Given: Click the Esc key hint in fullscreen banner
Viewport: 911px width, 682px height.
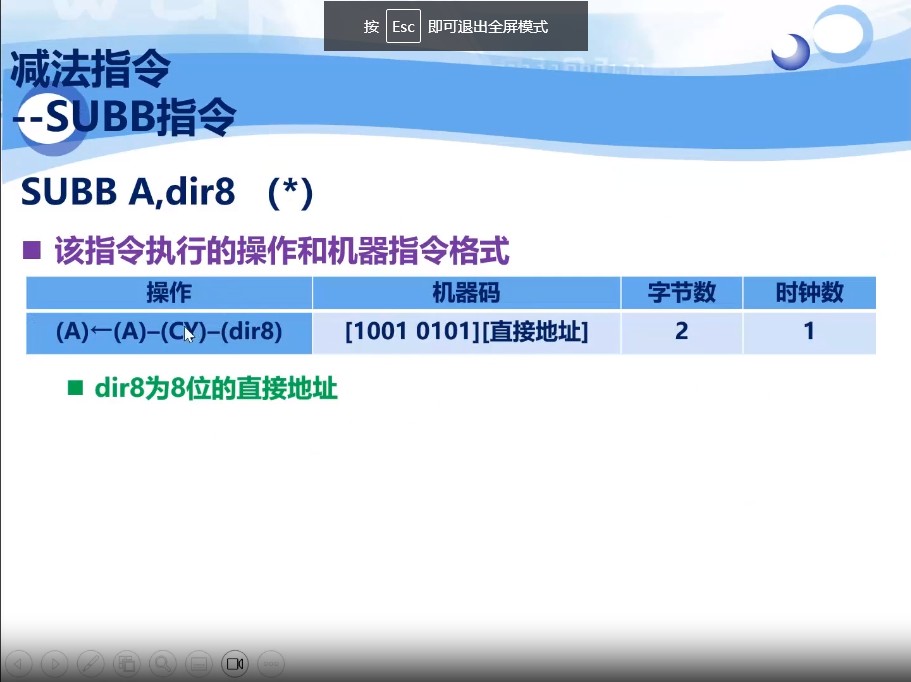Looking at the screenshot, I should pyautogui.click(x=403, y=26).
